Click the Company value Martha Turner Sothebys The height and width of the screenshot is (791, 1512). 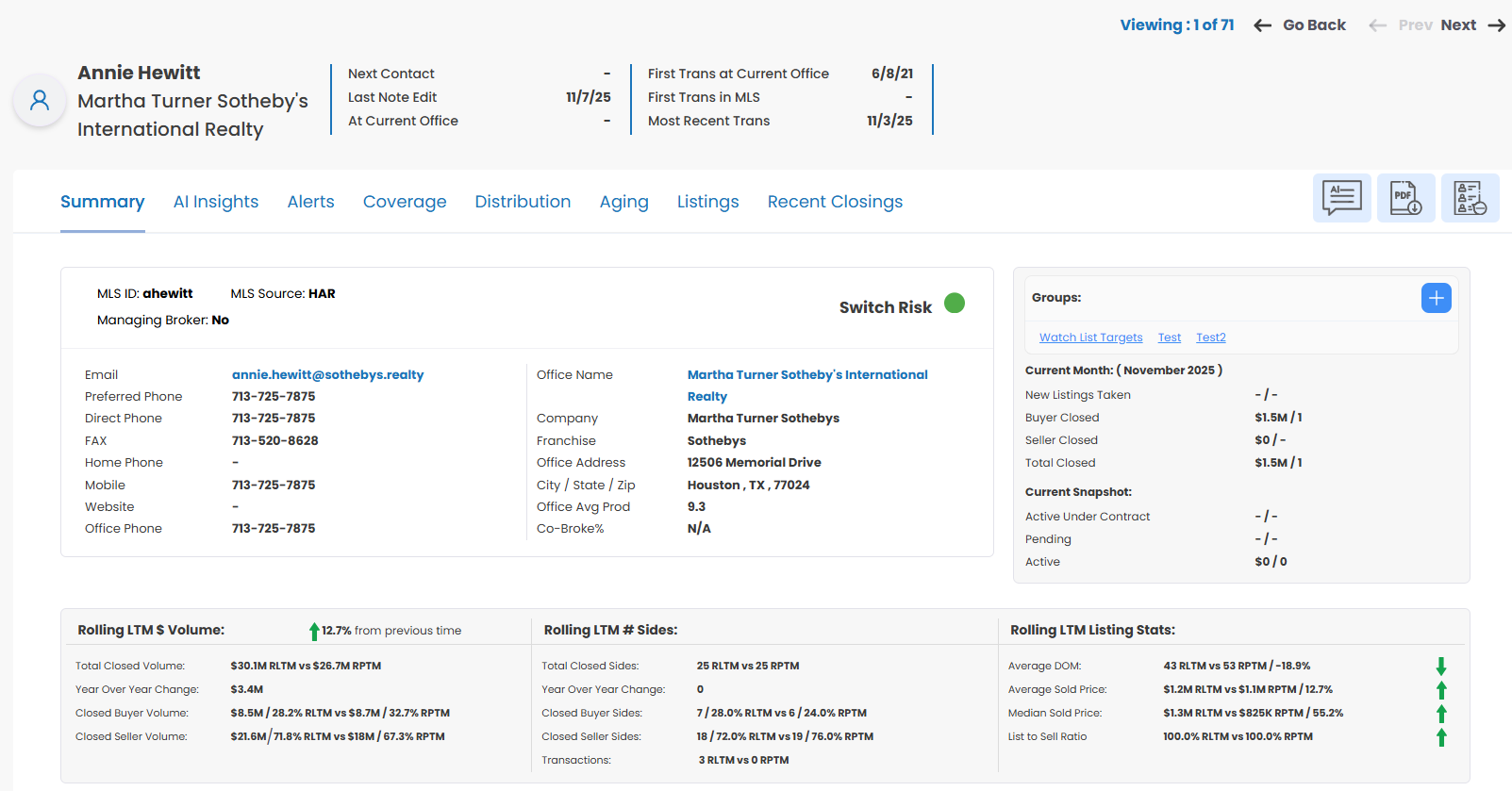coord(763,419)
